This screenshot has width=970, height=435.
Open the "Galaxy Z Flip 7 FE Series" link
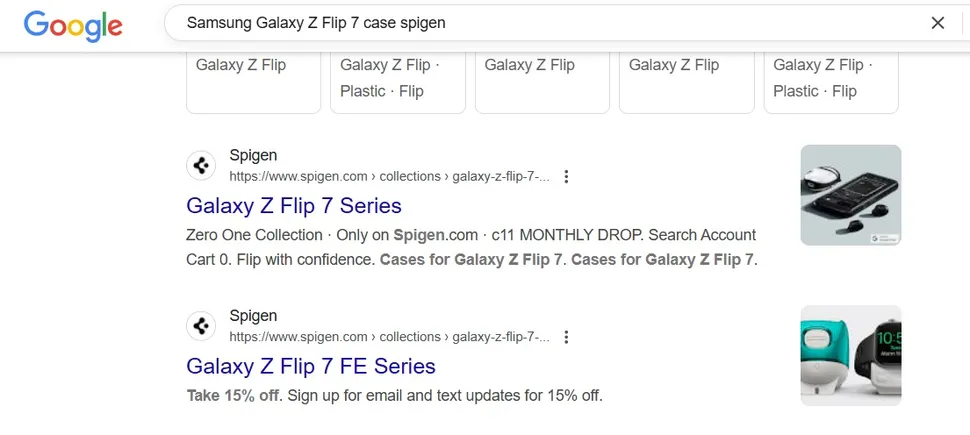tap(311, 366)
